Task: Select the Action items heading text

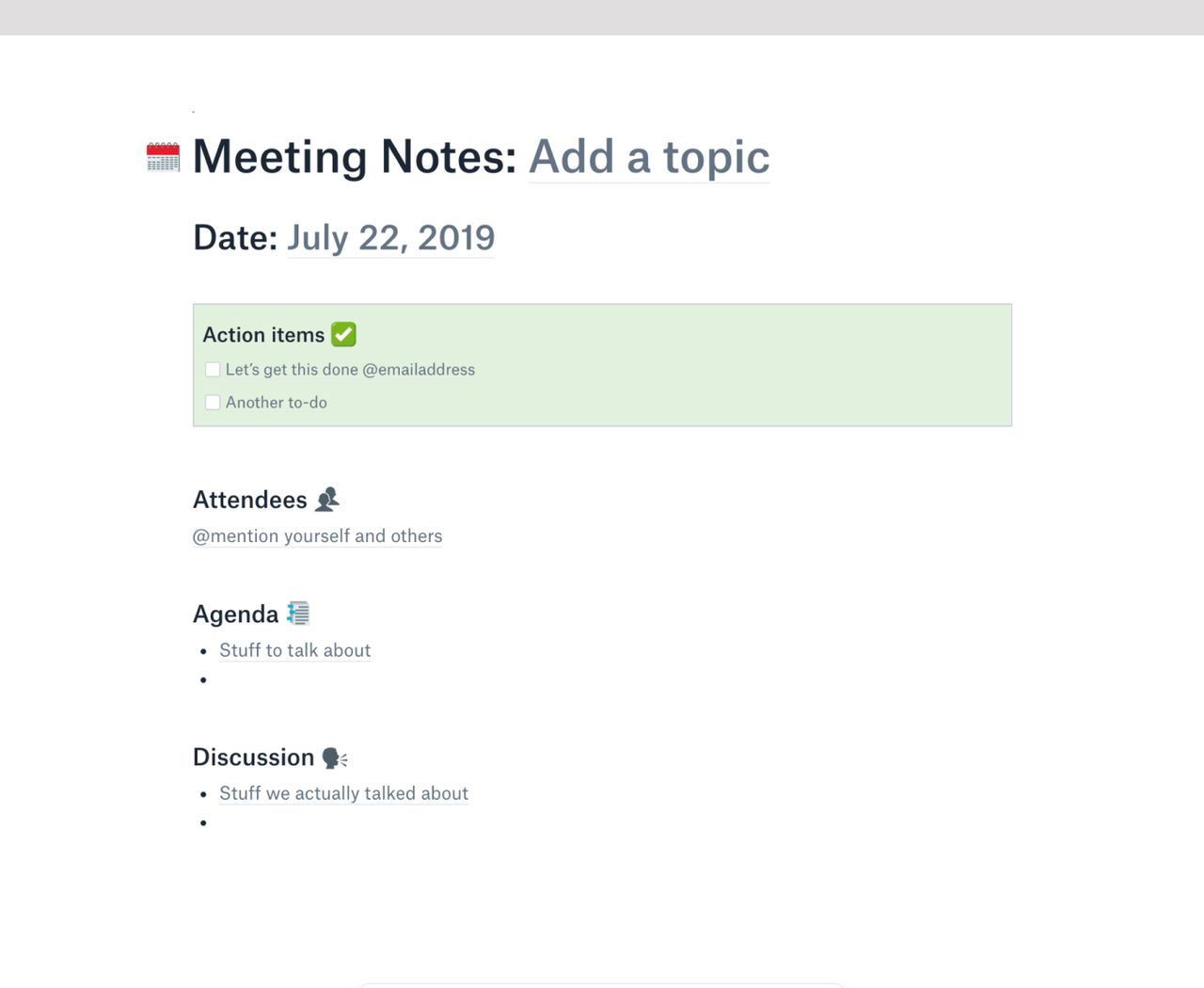Action: (x=264, y=334)
